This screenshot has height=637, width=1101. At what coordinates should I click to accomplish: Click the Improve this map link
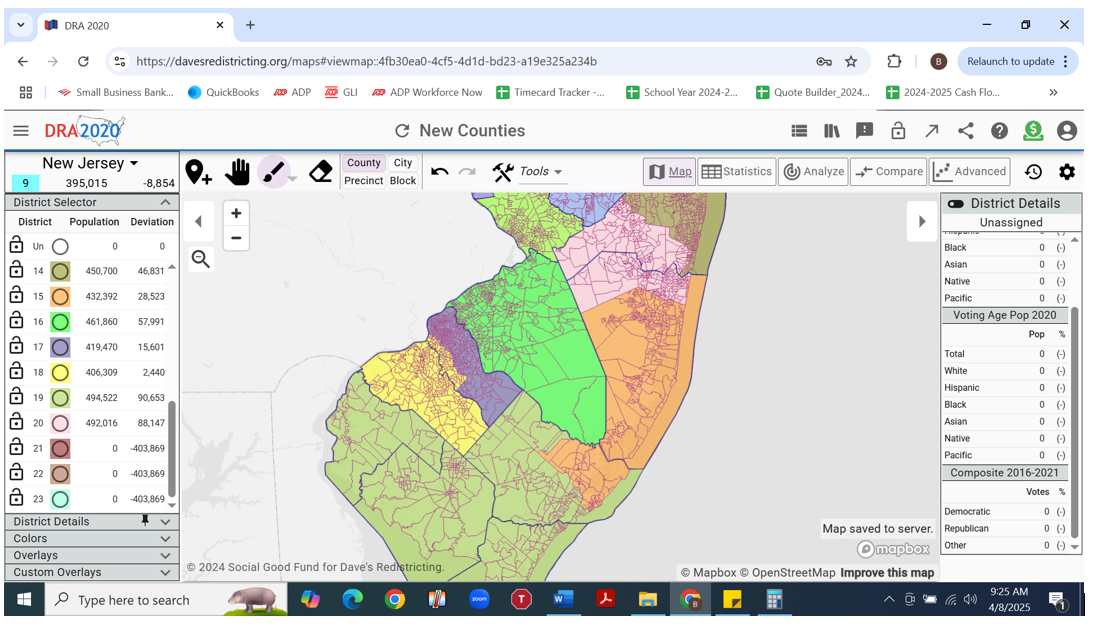click(887, 573)
